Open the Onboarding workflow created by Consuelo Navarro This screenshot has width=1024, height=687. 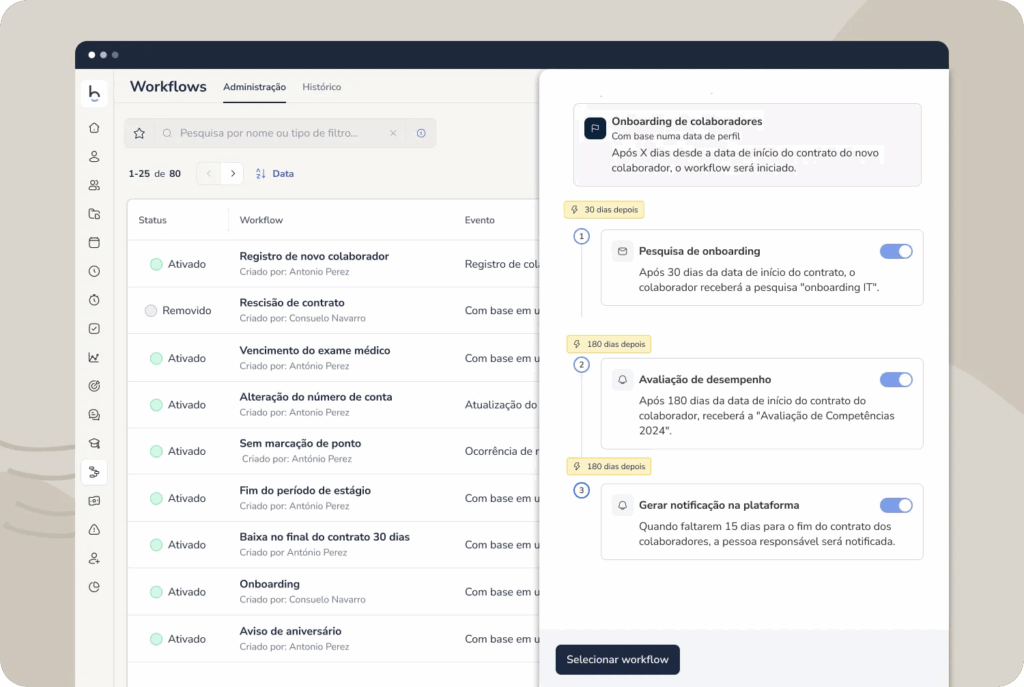point(270,583)
